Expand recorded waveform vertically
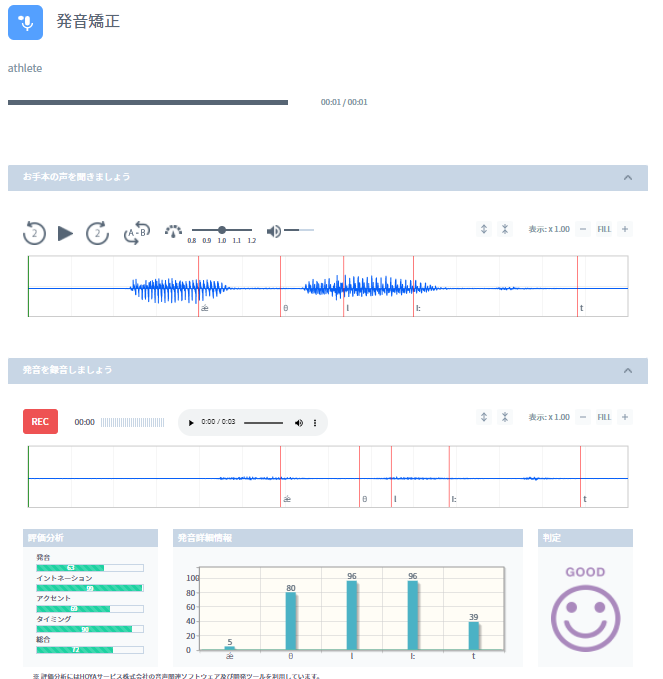Viewport: 663px width, 679px height. tap(484, 417)
